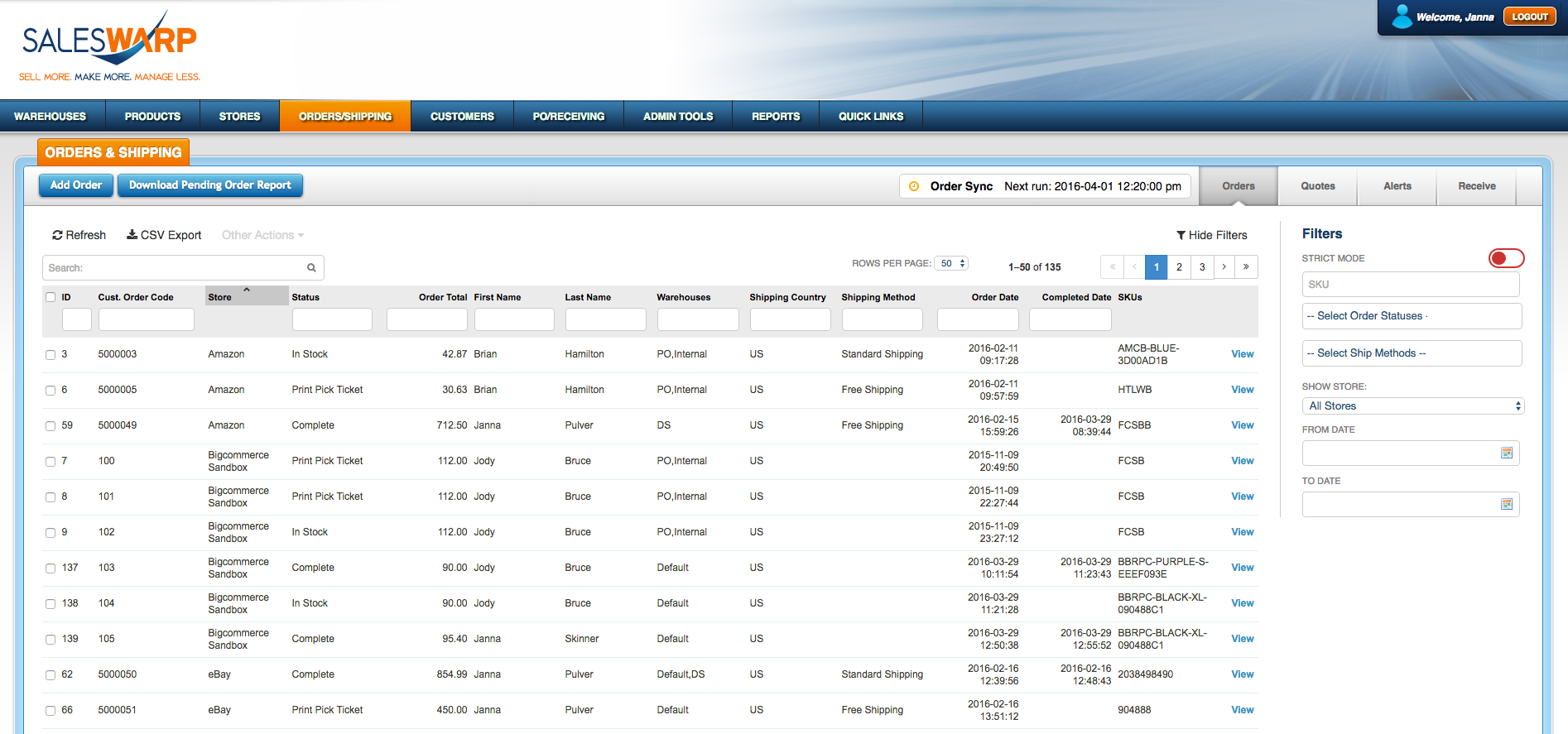Open Select Ship Methods dropdown
The image size is (1568, 734).
1412,353
